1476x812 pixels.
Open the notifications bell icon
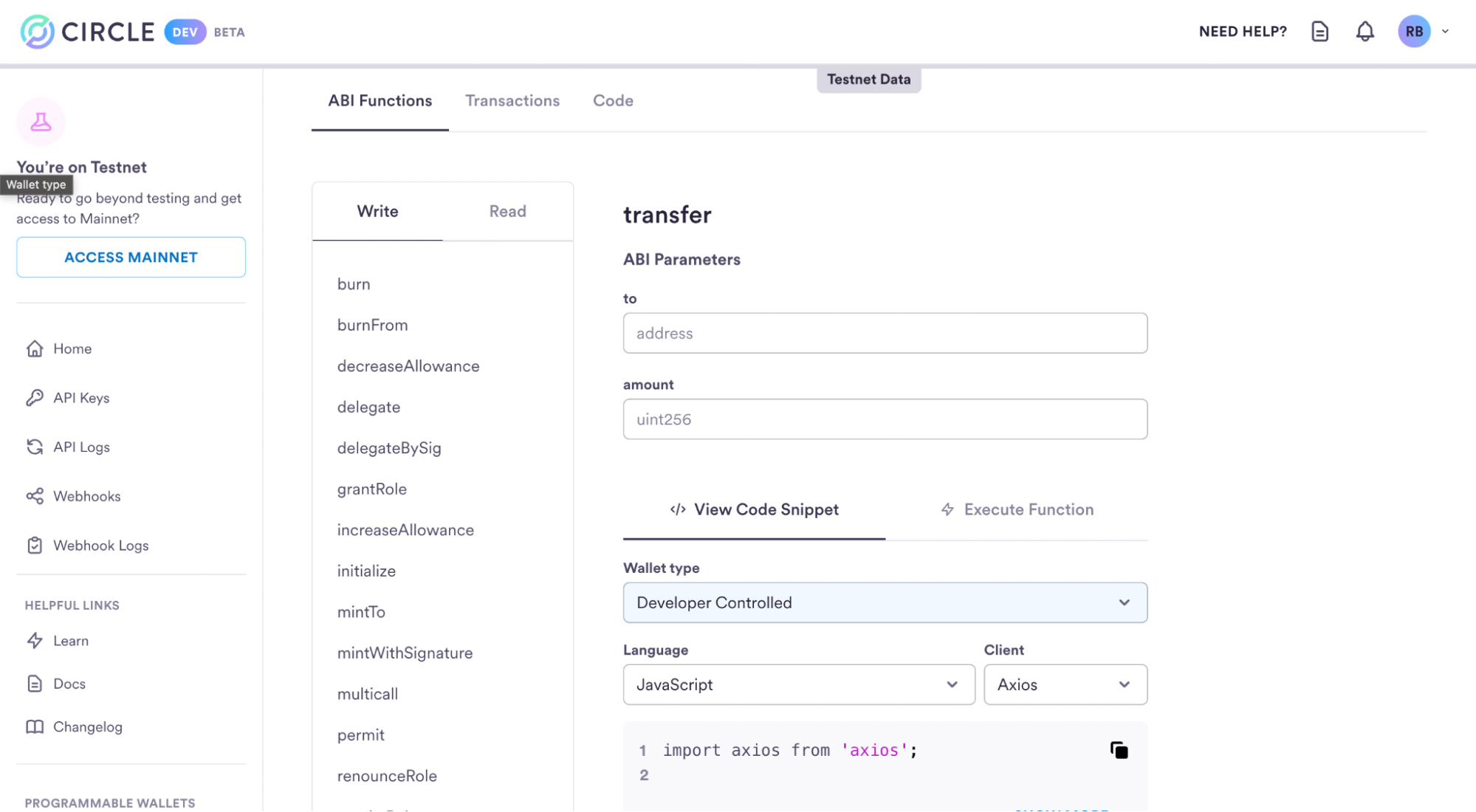tap(1365, 32)
